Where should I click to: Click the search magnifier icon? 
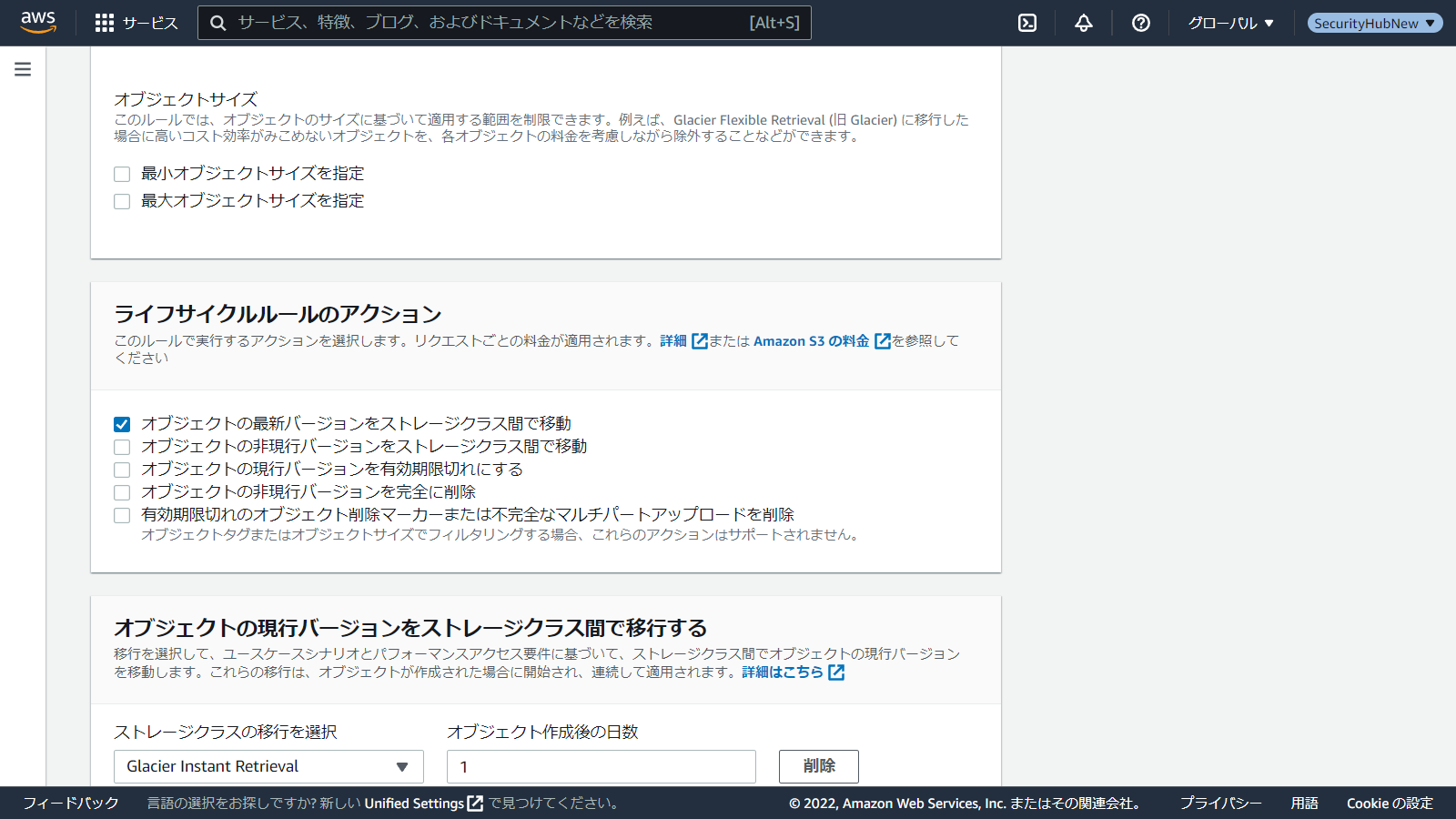pos(218,23)
